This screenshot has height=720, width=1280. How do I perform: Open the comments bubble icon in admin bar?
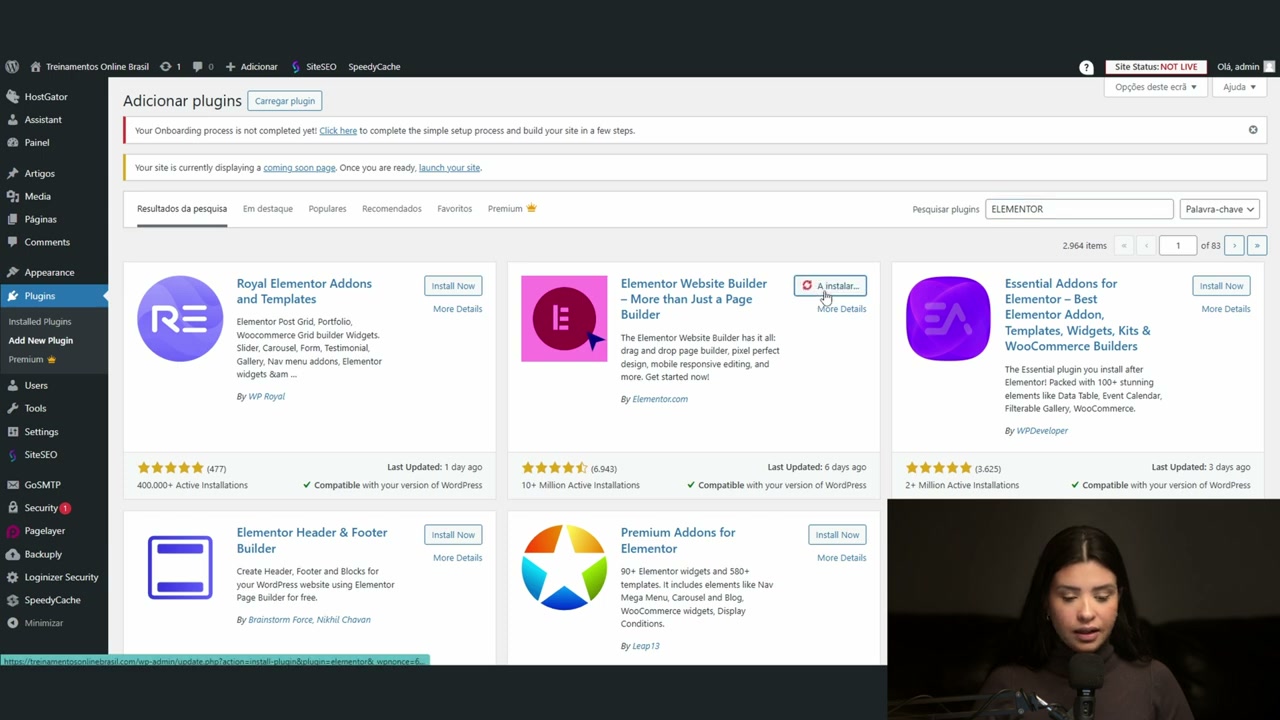pos(202,67)
